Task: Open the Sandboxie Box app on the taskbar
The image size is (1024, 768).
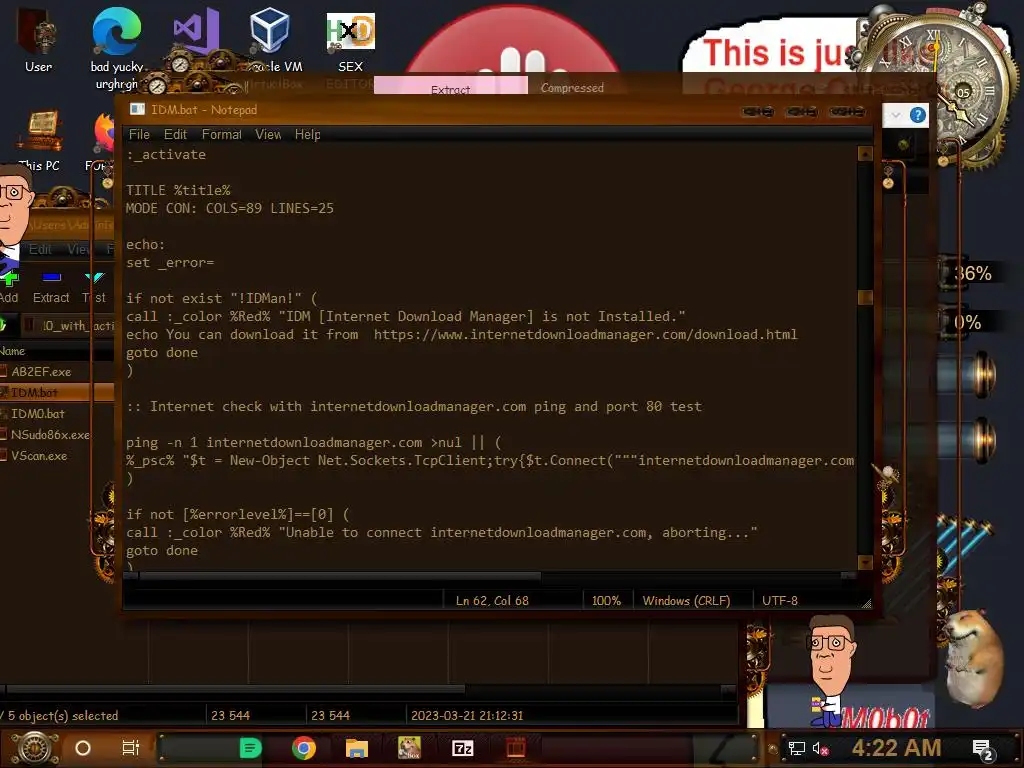Action: 409,748
